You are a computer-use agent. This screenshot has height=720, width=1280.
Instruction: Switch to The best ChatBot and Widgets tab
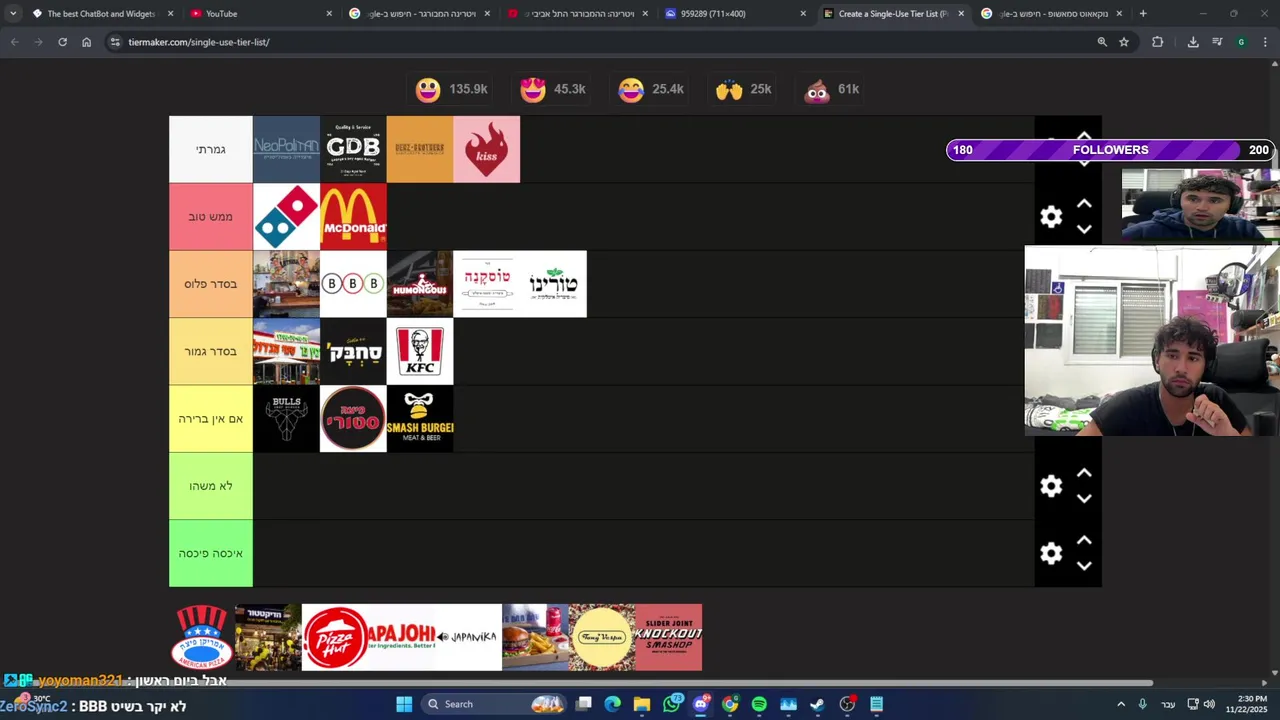[100, 14]
